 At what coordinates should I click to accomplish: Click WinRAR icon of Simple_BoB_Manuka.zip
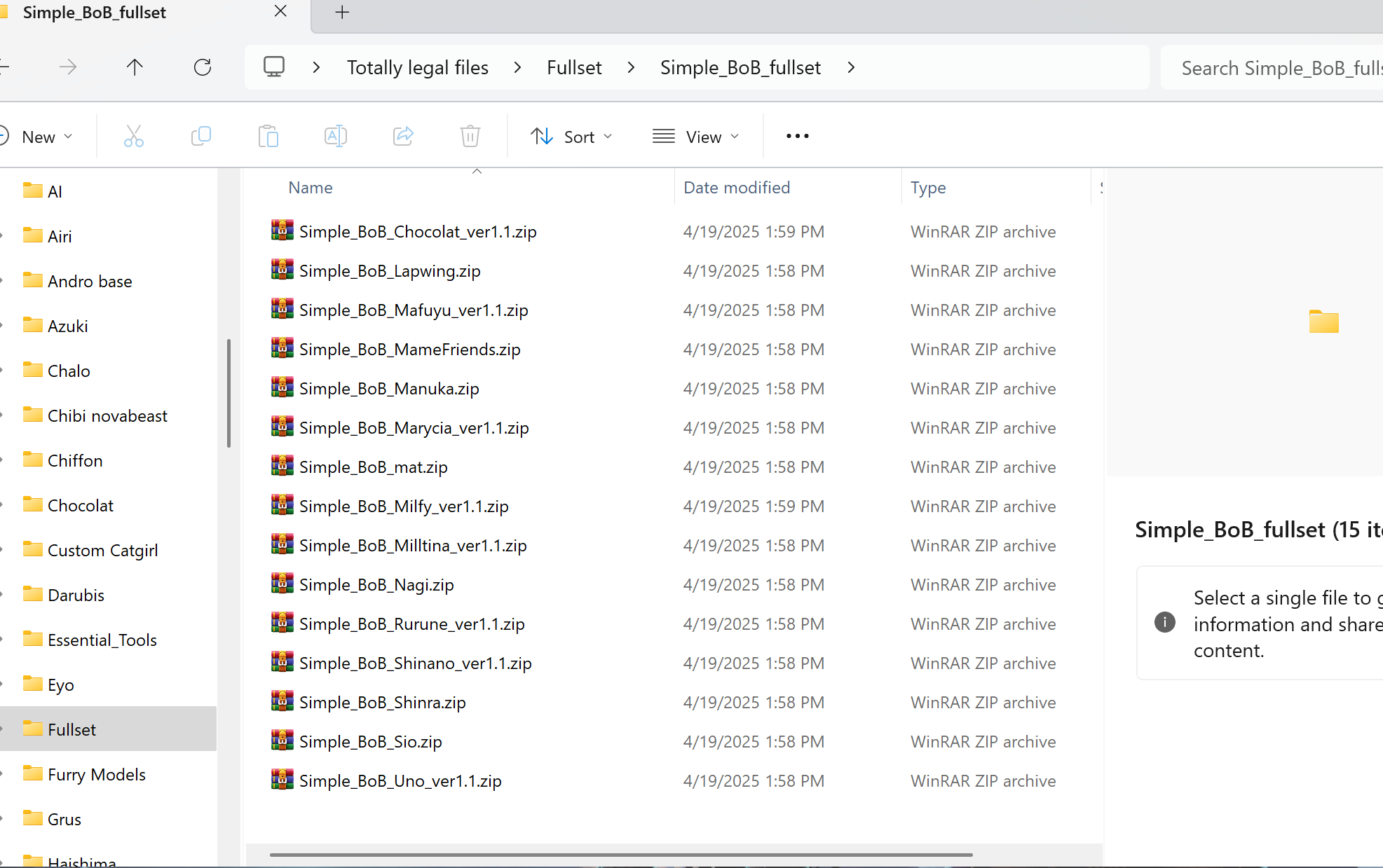coord(282,387)
